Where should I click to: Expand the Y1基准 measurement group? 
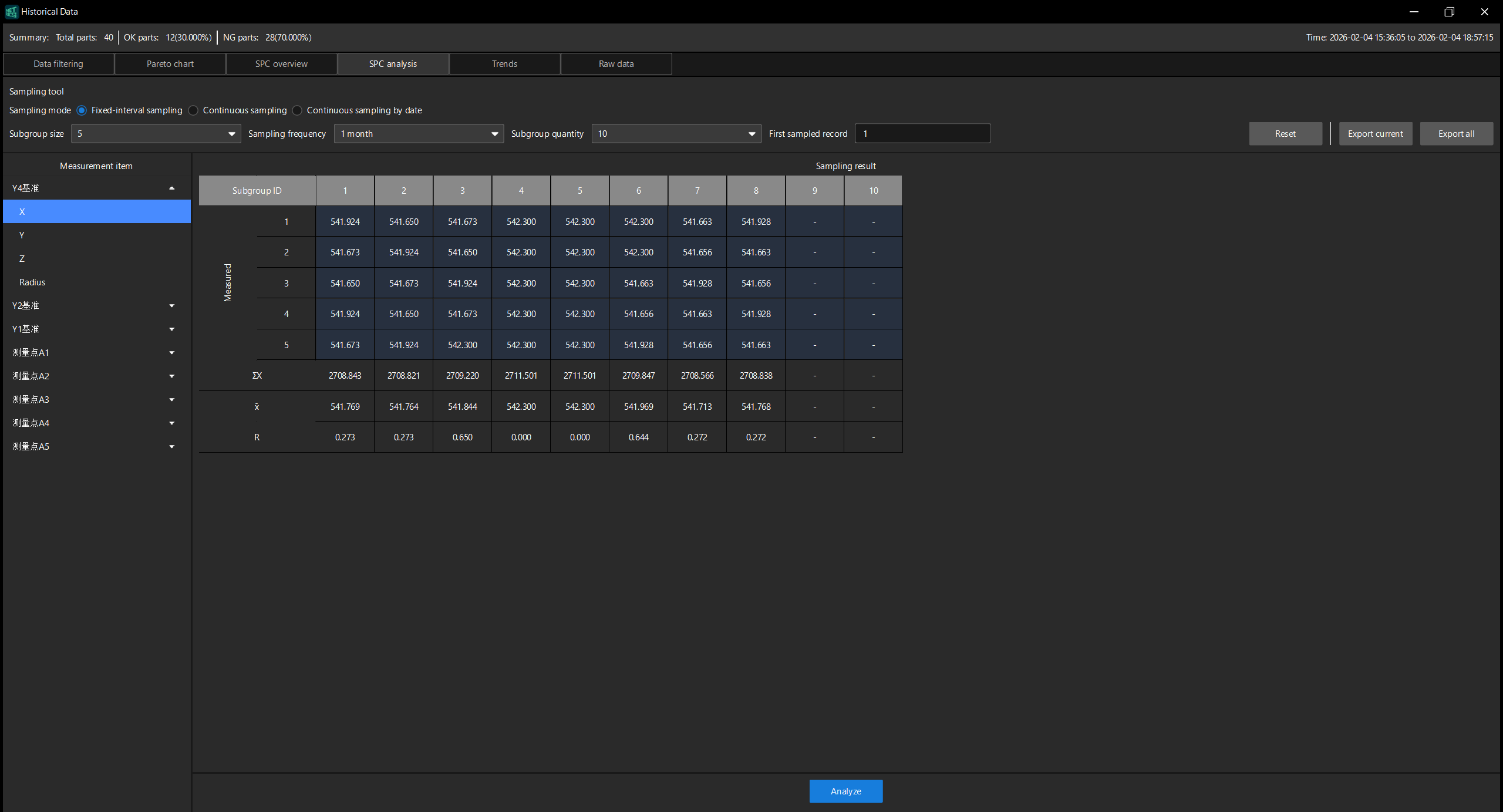(x=171, y=329)
